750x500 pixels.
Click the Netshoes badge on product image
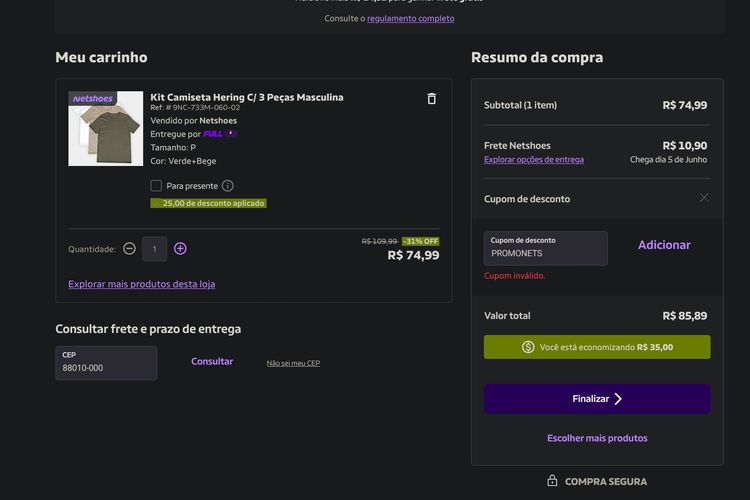(x=92, y=98)
